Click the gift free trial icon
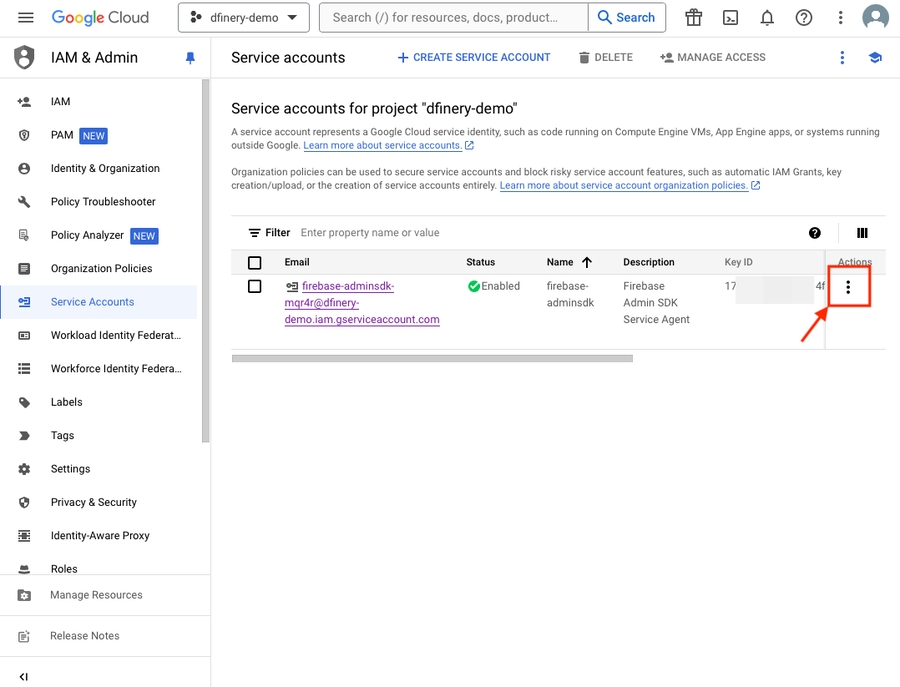 pyautogui.click(x=694, y=18)
